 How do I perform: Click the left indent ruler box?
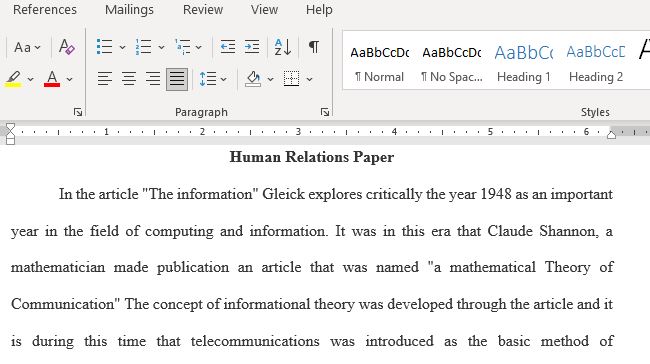tap(10, 141)
